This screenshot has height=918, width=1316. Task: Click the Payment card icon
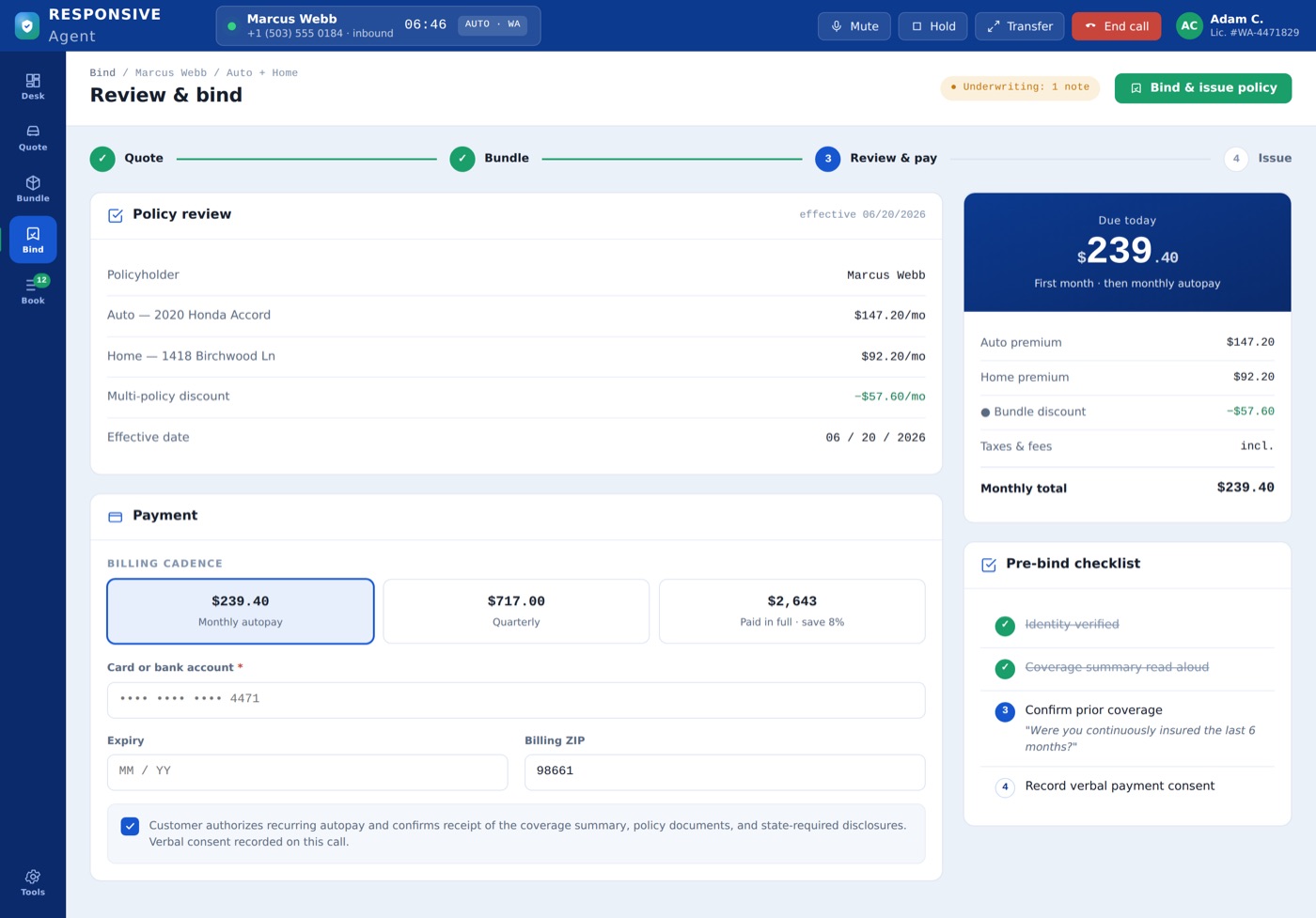click(x=116, y=517)
